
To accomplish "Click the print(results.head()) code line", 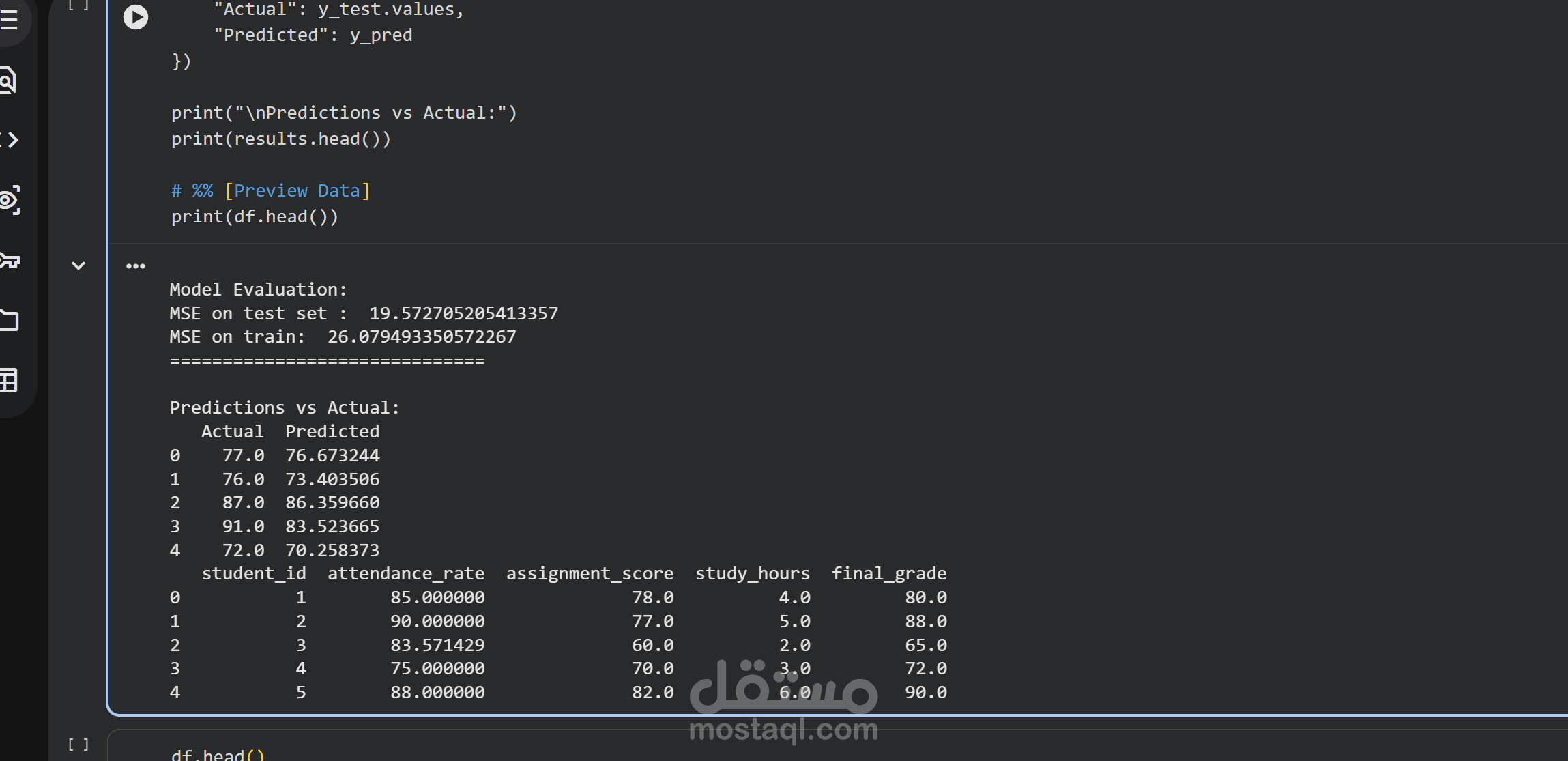I will [280, 139].
